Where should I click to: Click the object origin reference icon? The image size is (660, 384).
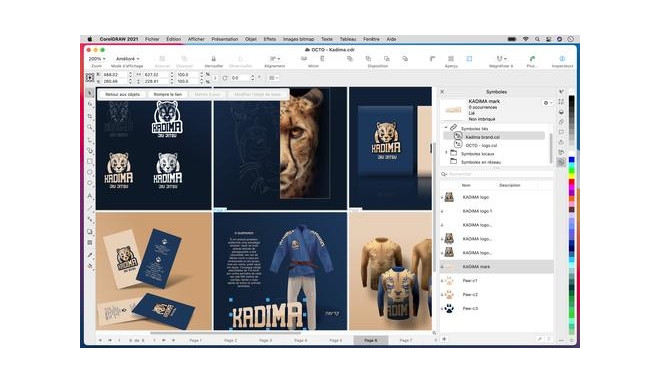pos(90,77)
